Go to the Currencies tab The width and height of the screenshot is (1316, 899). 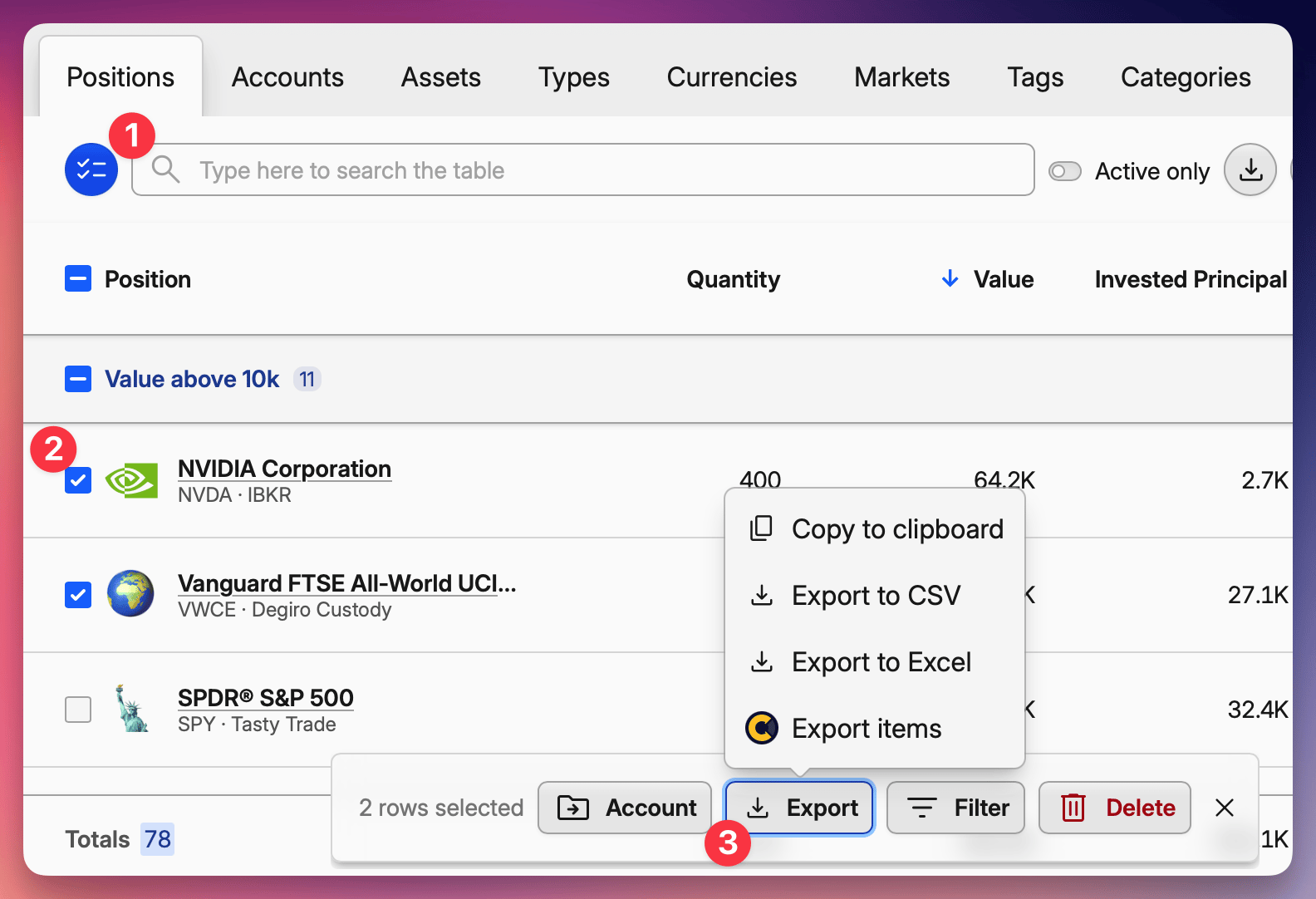(x=732, y=77)
